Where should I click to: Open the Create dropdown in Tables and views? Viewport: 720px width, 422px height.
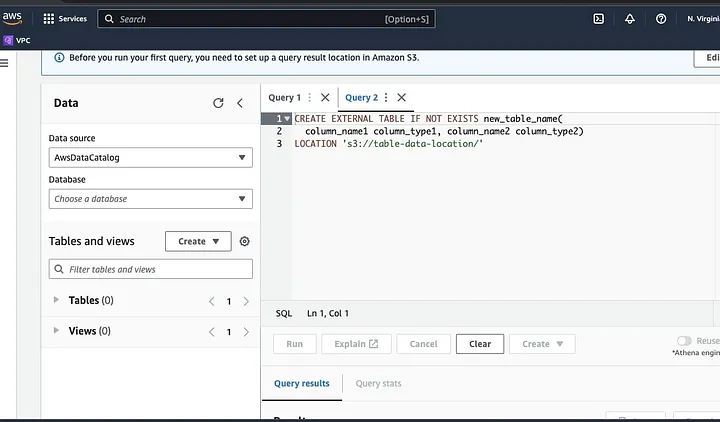point(198,241)
